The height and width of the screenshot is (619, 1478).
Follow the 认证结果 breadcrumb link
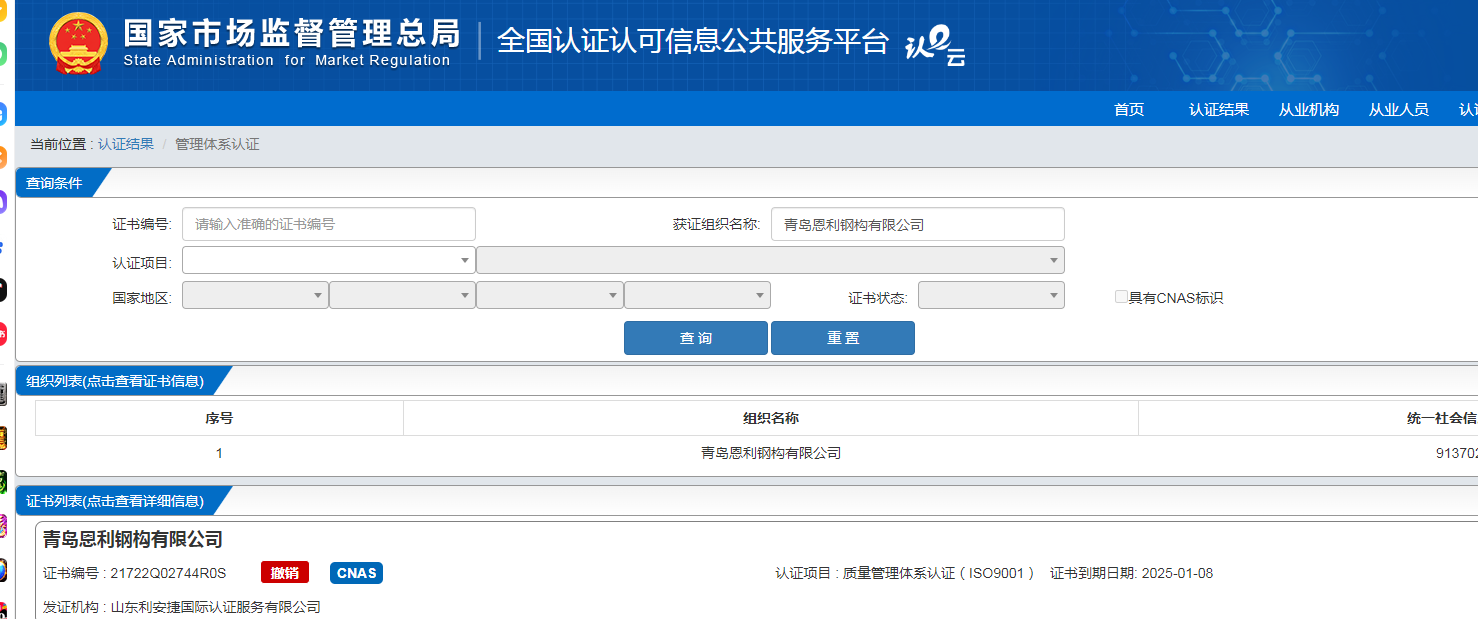[126, 144]
